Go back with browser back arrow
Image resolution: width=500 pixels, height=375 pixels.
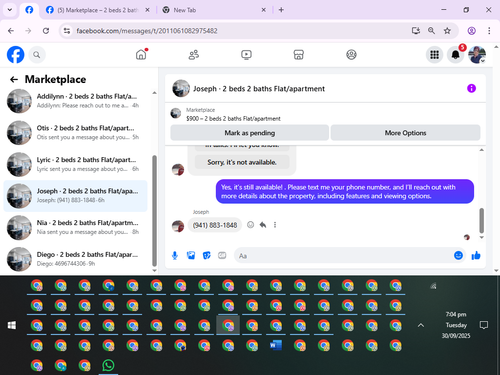11,31
